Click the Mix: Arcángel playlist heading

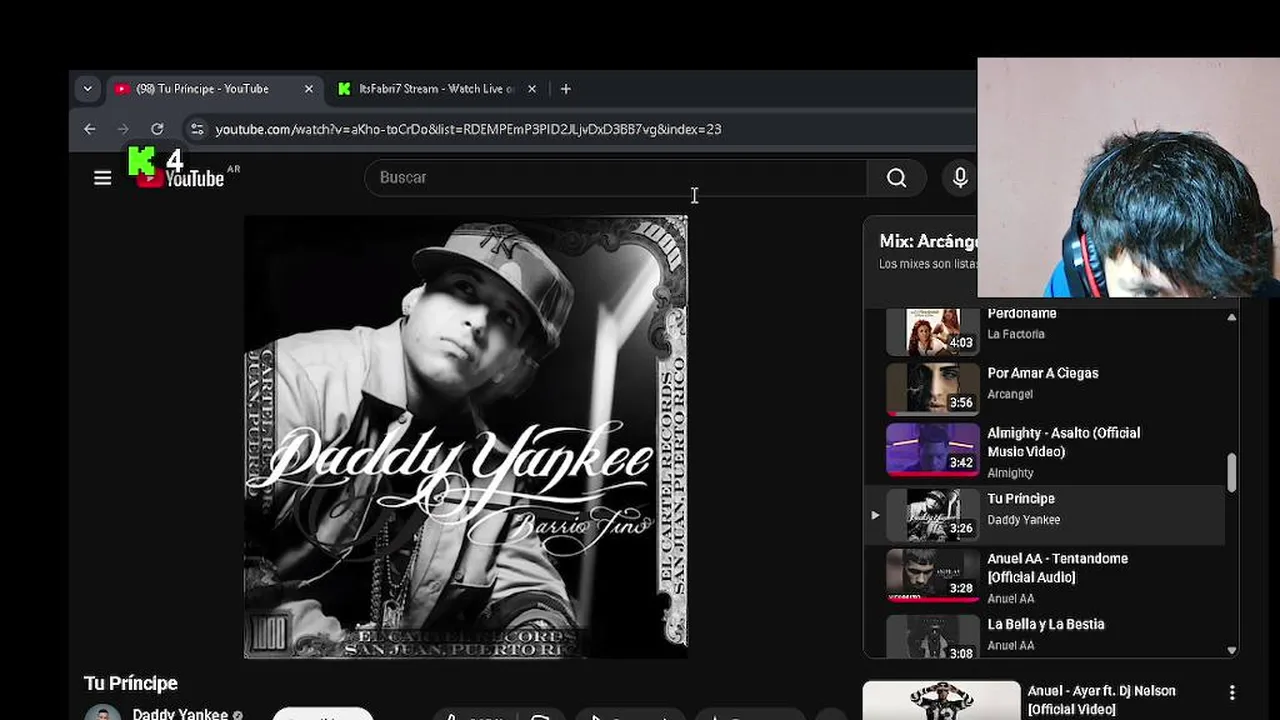928,241
